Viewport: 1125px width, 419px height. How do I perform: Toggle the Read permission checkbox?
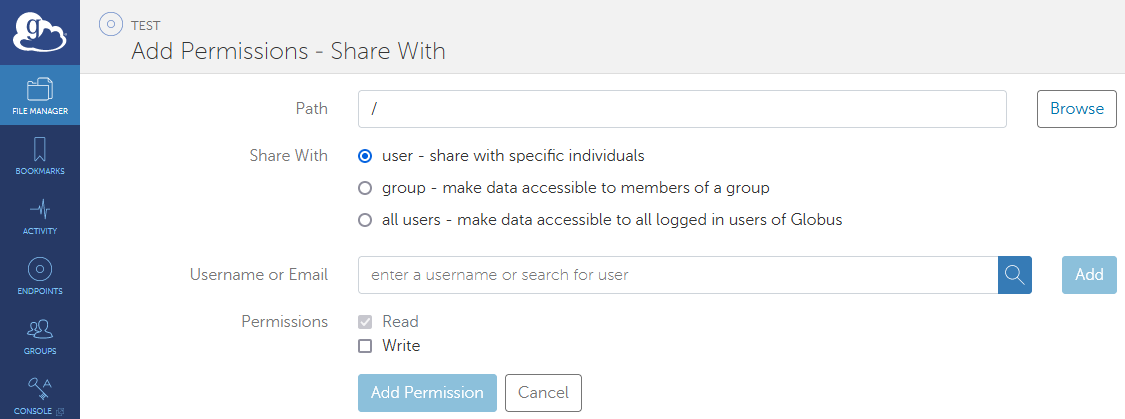point(365,322)
